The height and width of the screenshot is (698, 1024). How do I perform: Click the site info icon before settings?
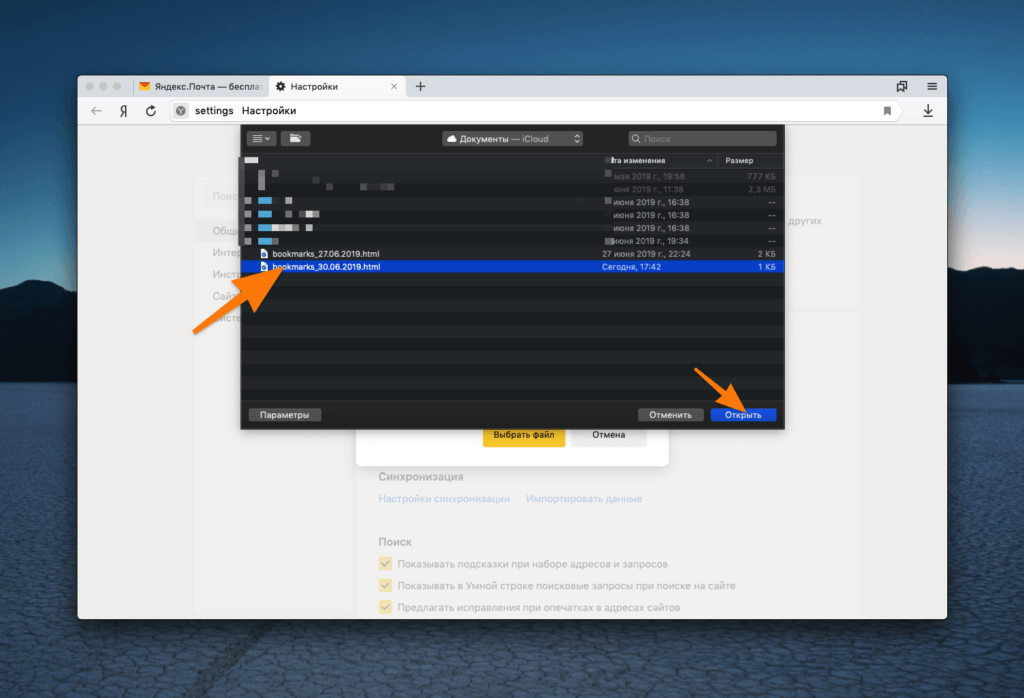pyautogui.click(x=181, y=111)
